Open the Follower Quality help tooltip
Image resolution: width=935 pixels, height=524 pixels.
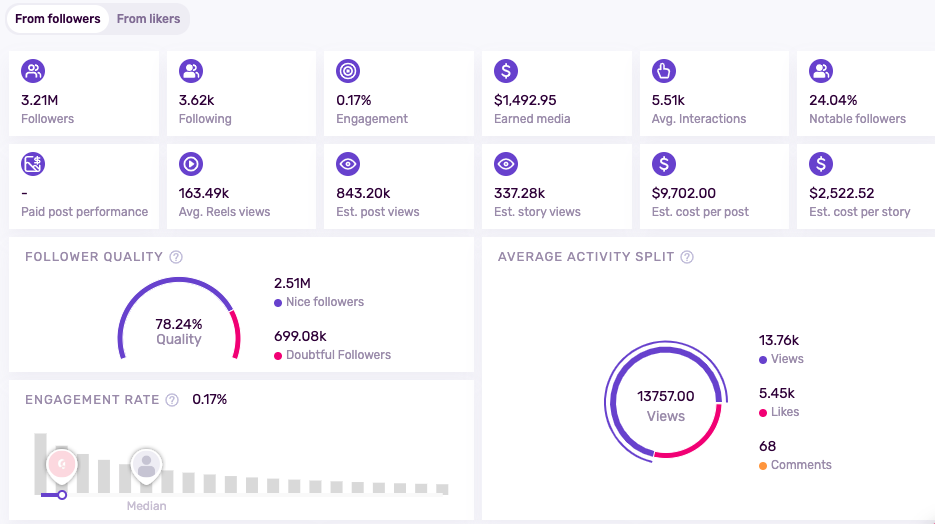pos(176,257)
